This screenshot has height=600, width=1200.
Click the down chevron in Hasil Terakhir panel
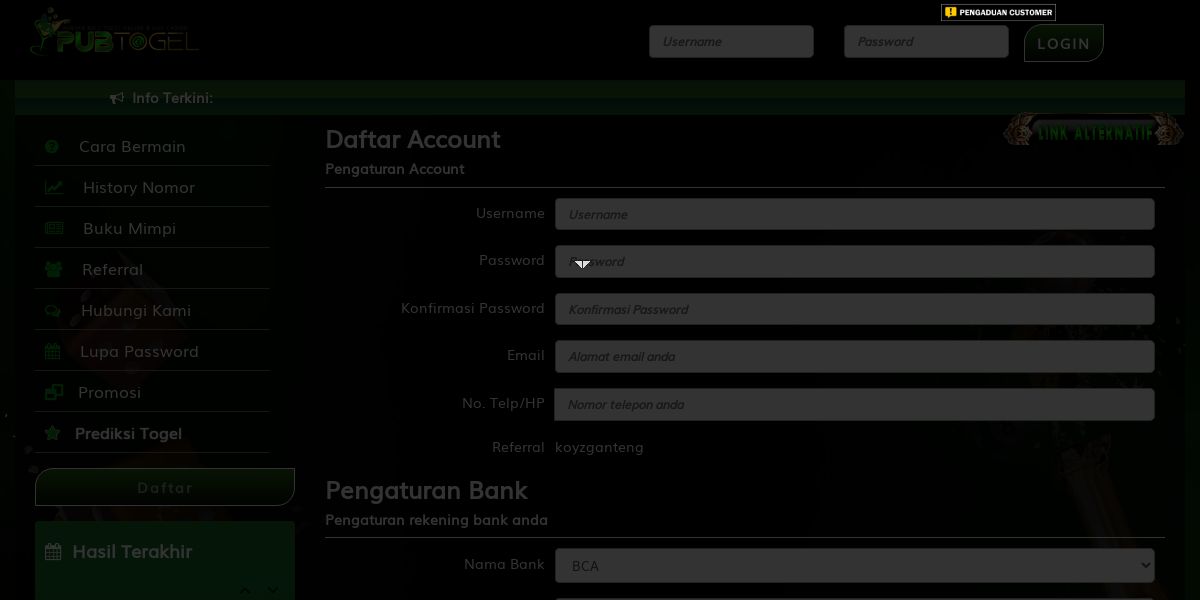272,591
